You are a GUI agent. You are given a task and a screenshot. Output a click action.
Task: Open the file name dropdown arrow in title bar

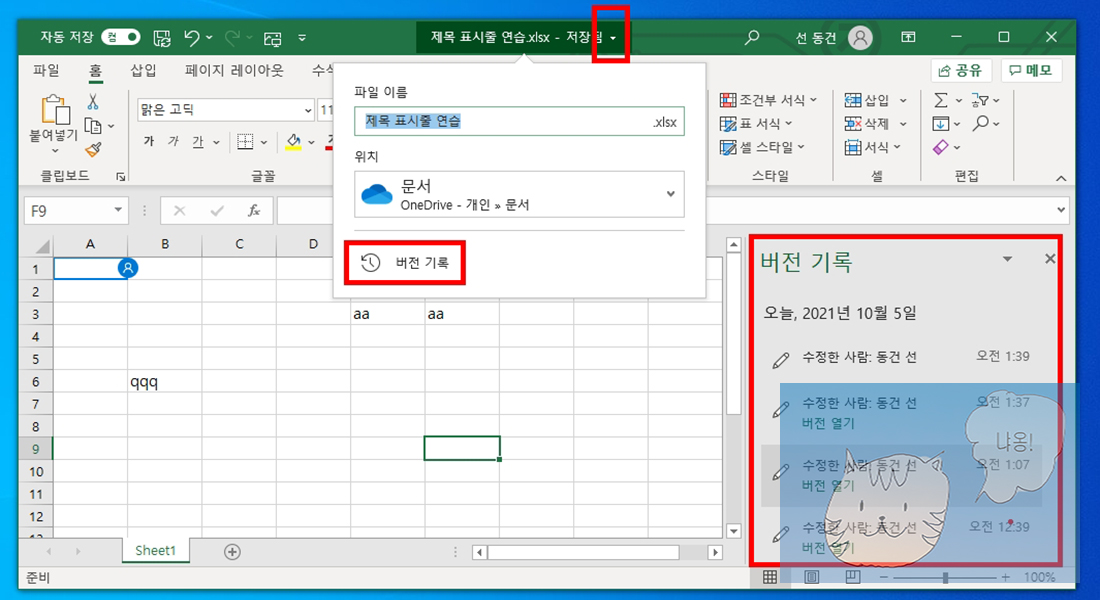click(612, 38)
